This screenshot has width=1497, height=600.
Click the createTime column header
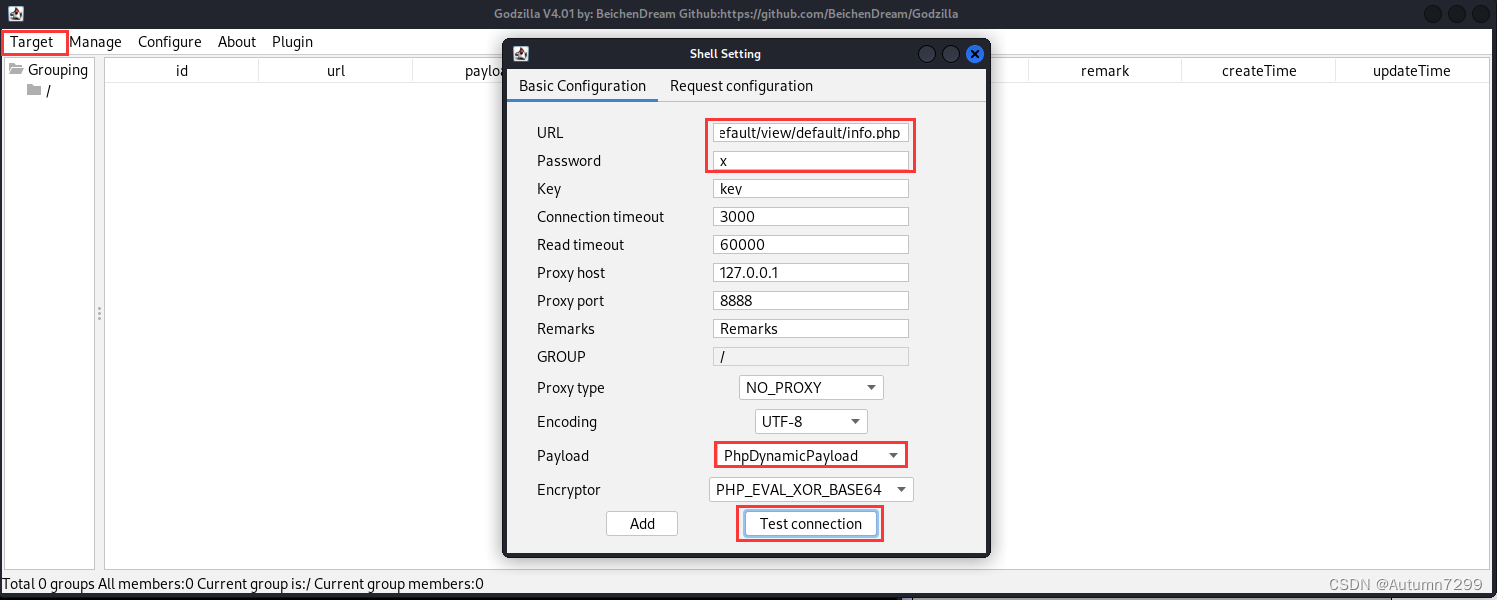1259,71
